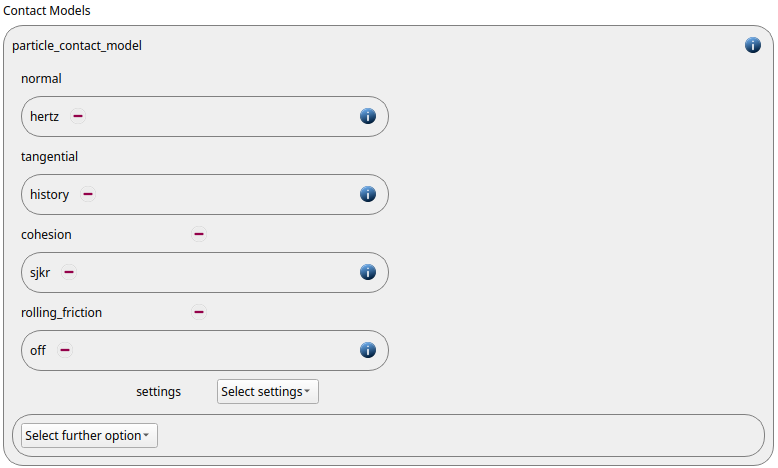Open the Select further option dropdown
Screen dimensions: 778x468
click(x=89, y=435)
